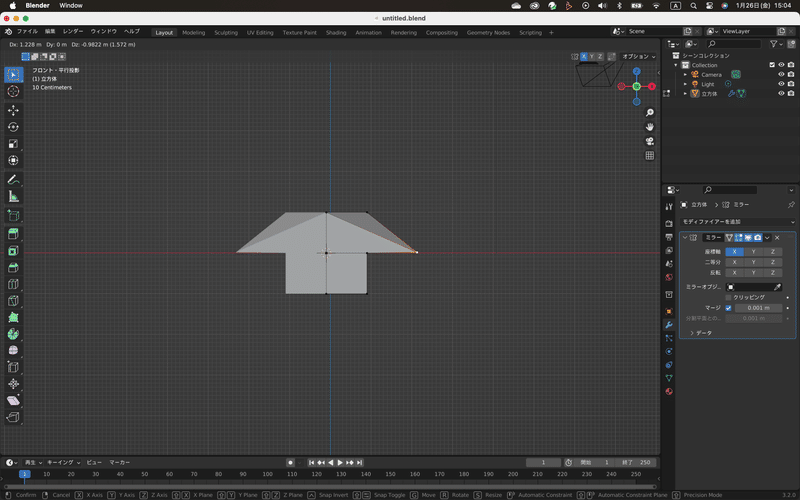Viewport: 800px width, 500px height.
Task: Expand the Light item in the outliner
Action: [x=685, y=84]
